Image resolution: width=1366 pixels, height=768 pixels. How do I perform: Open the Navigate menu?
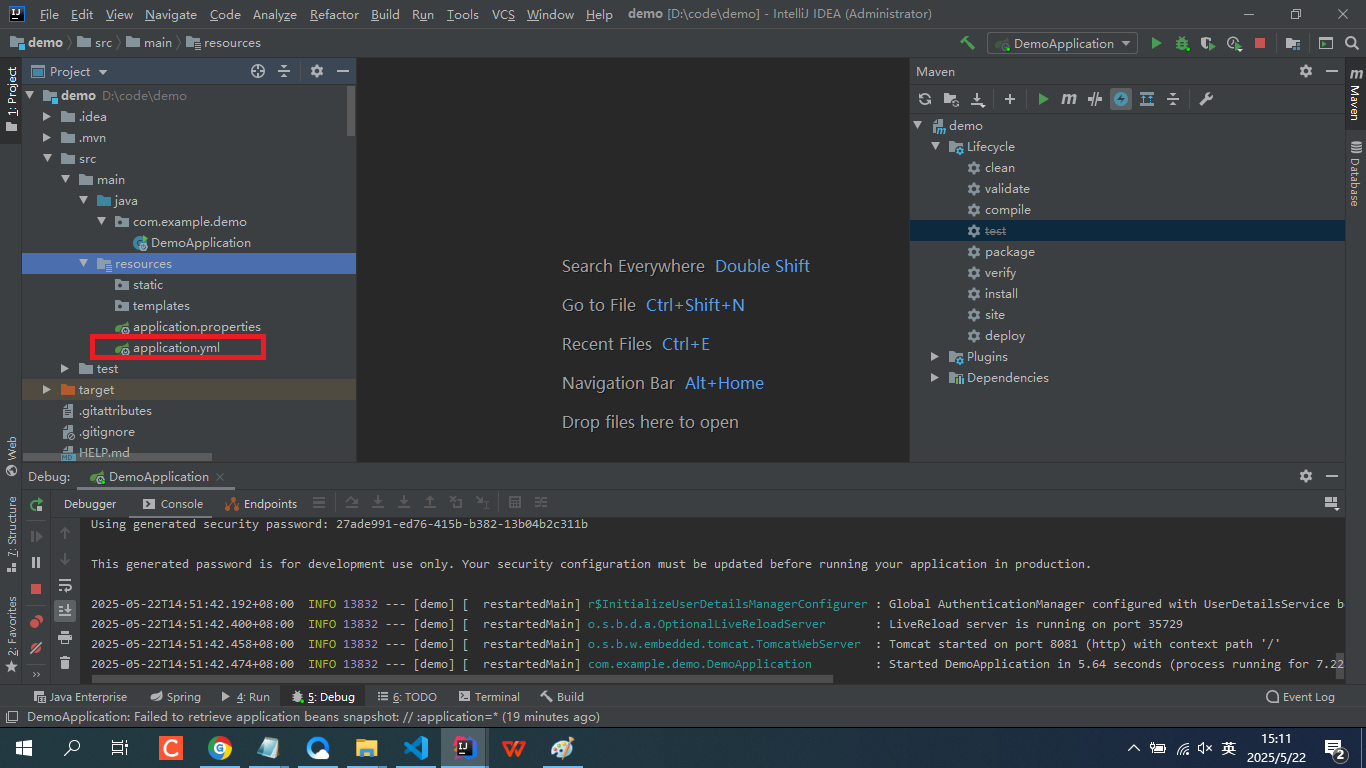tap(171, 14)
